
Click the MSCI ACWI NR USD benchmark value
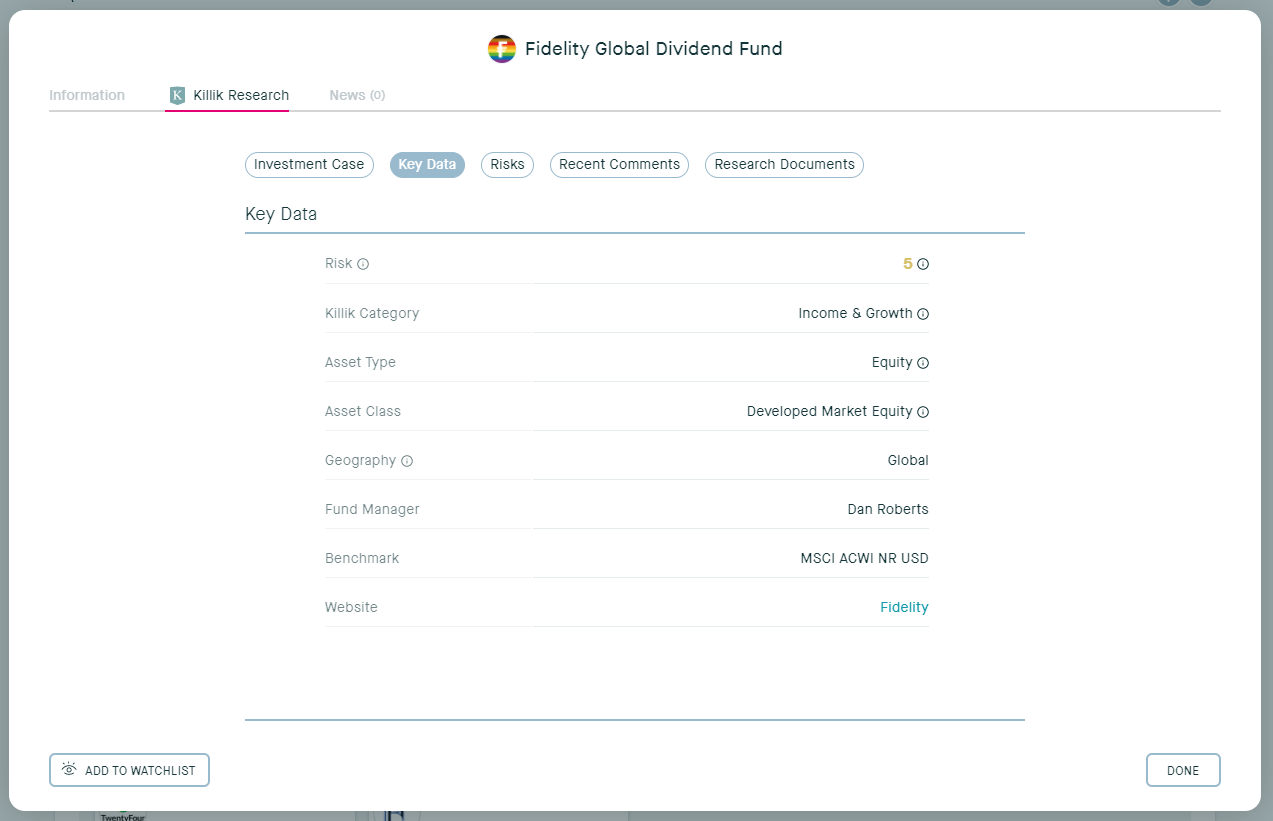click(x=865, y=558)
